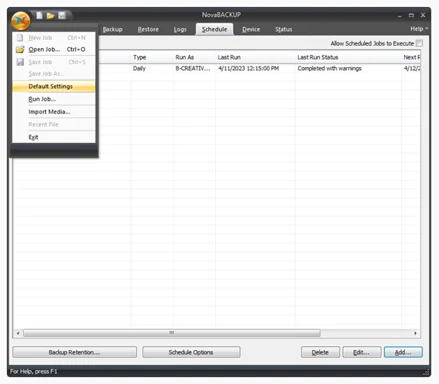The width and height of the screenshot is (439, 384).
Task: Click the open folder icon in quick toolbar
Action: (50, 16)
